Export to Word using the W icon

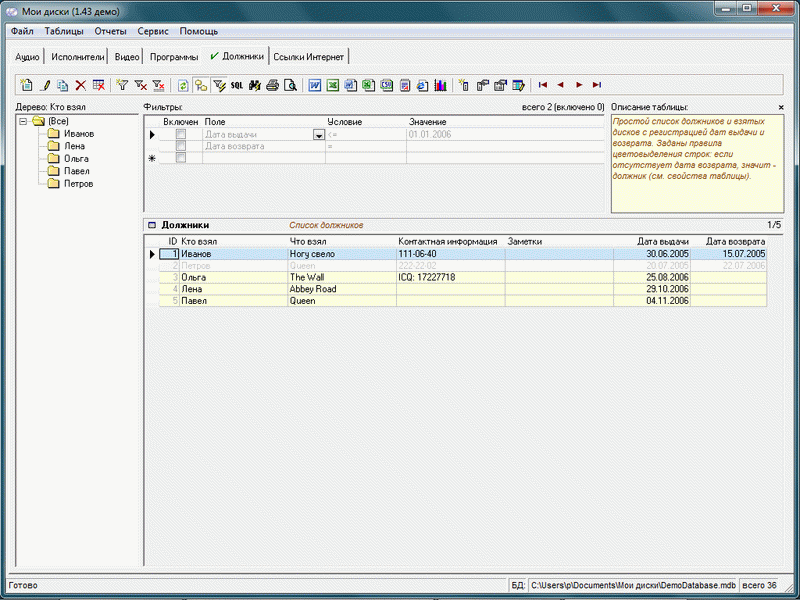(315, 86)
